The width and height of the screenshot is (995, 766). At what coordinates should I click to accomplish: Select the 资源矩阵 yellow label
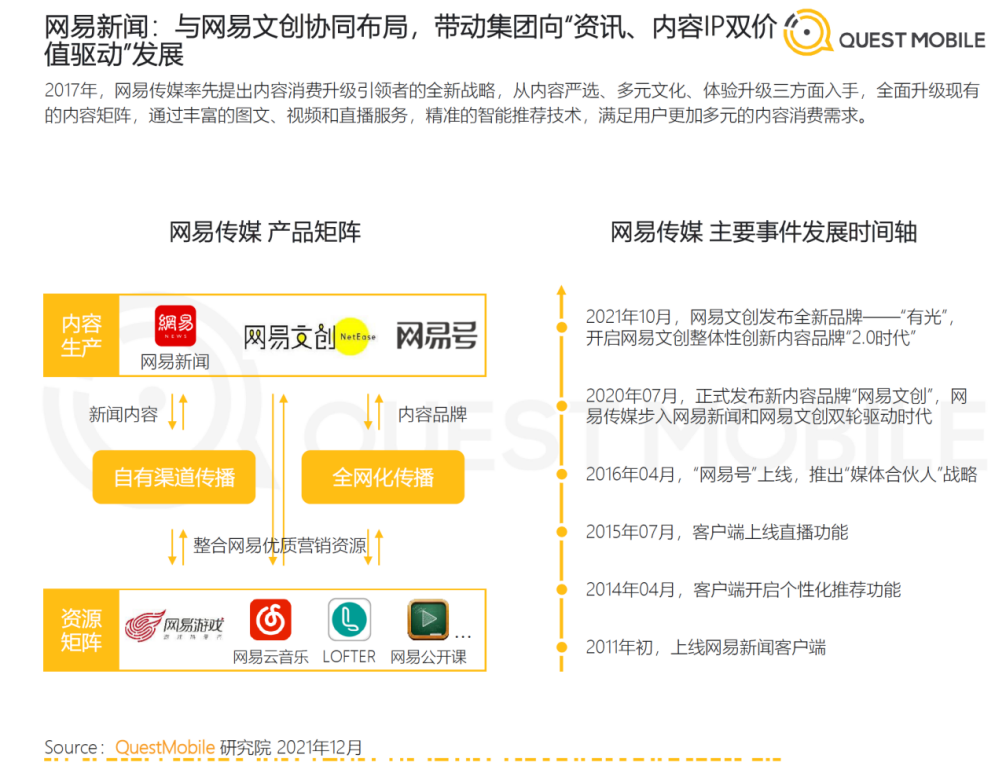click(x=81, y=630)
